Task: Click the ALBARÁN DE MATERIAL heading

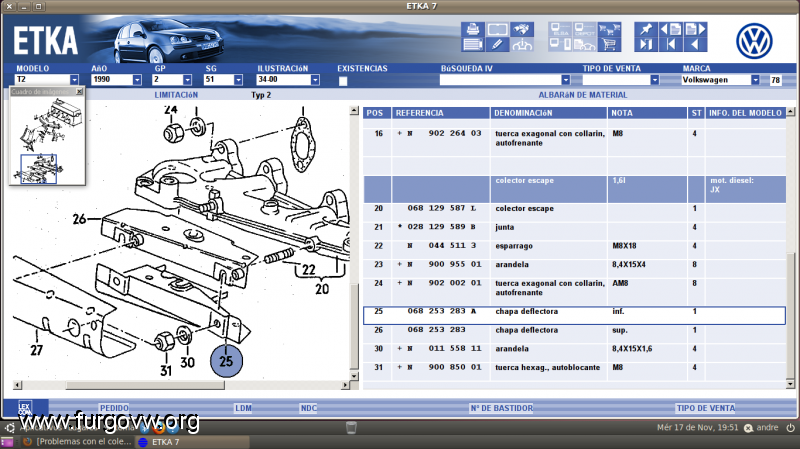Action: tap(583, 95)
